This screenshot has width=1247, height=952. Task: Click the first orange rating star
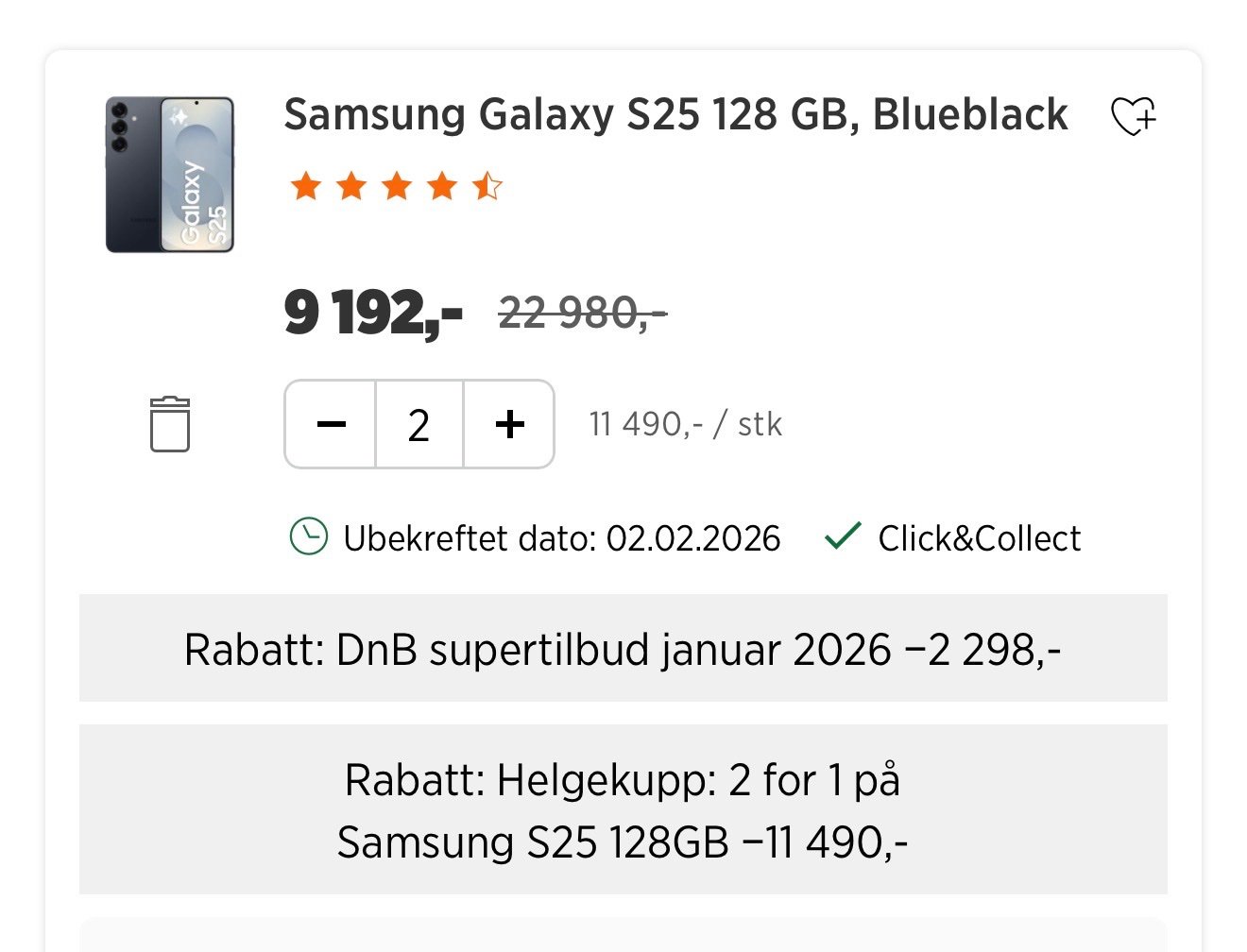point(305,186)
